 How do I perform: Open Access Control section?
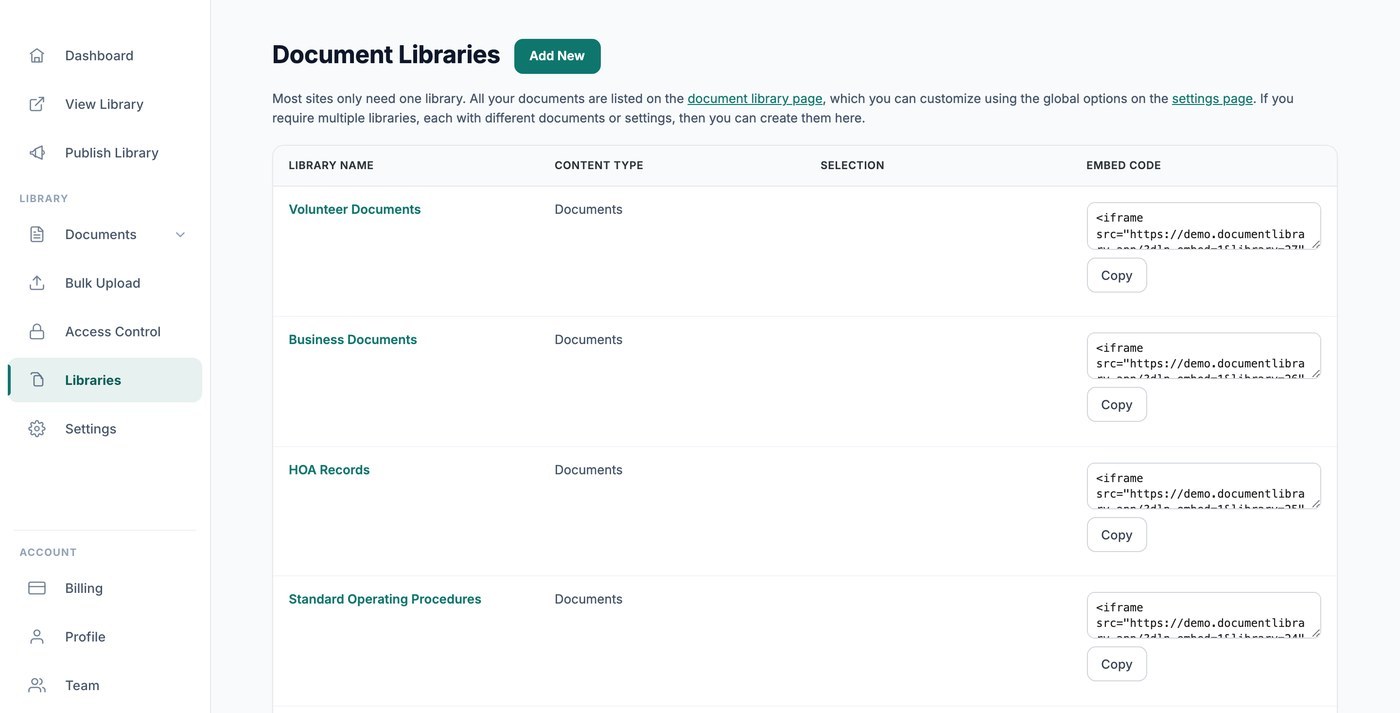(x=105, y=331)
